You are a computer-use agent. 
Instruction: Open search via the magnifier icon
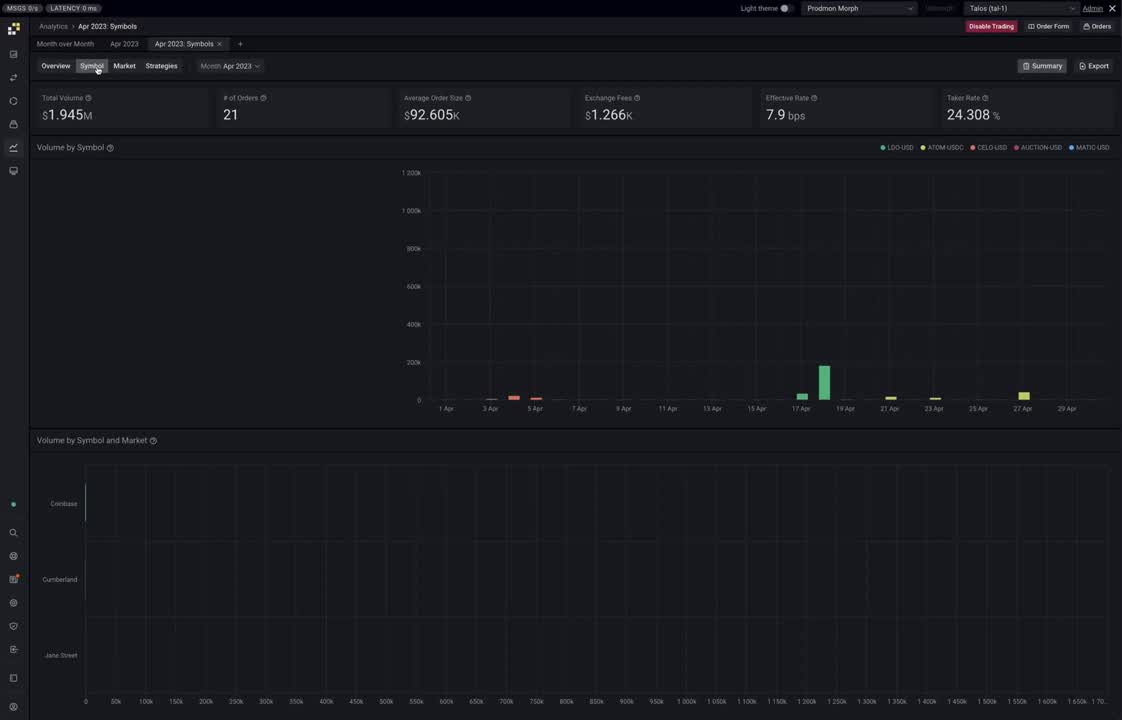(x=13, y=532)
